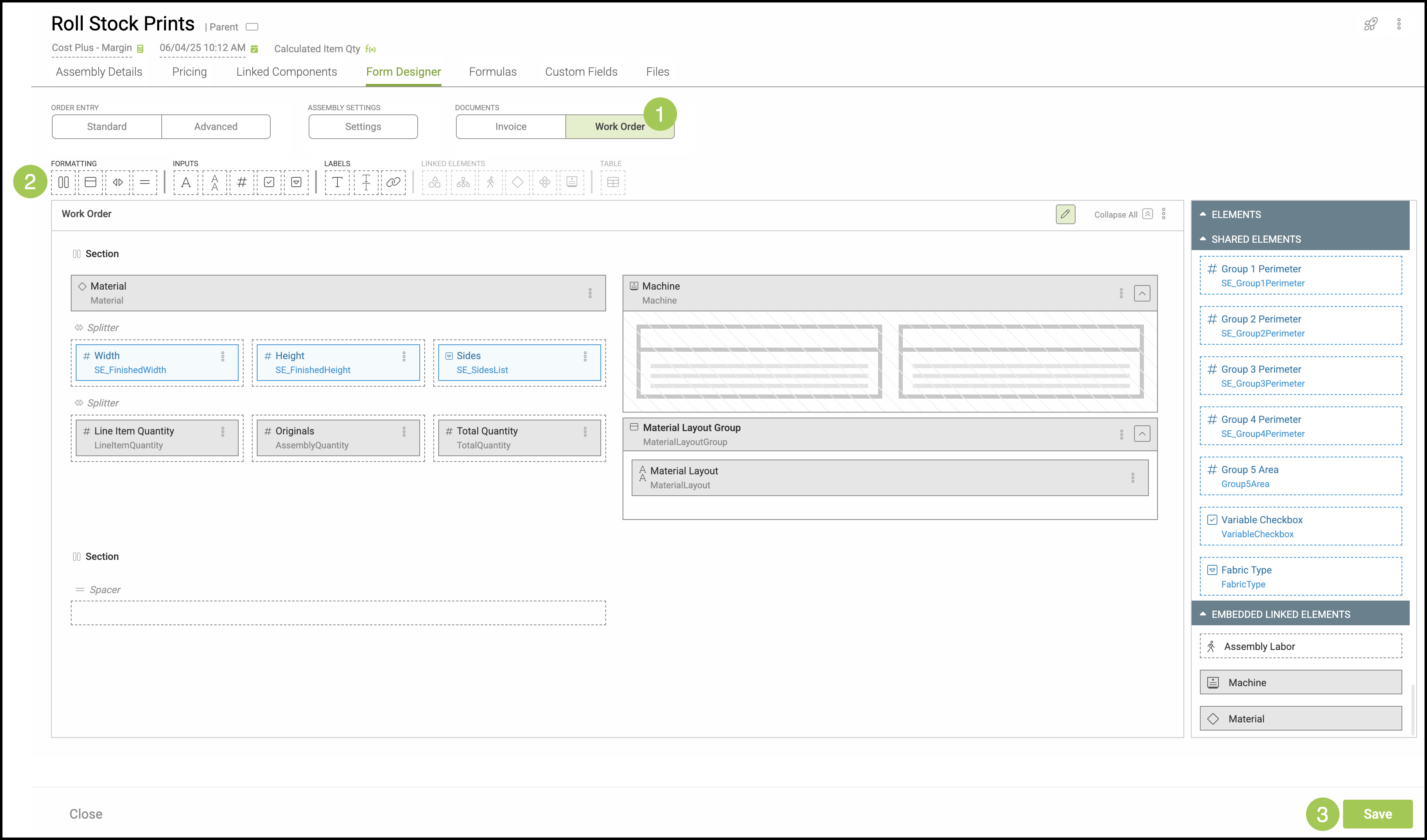Select the Section formatting tool
This screenshot has width=1427, height=840.
click(63, 182)
